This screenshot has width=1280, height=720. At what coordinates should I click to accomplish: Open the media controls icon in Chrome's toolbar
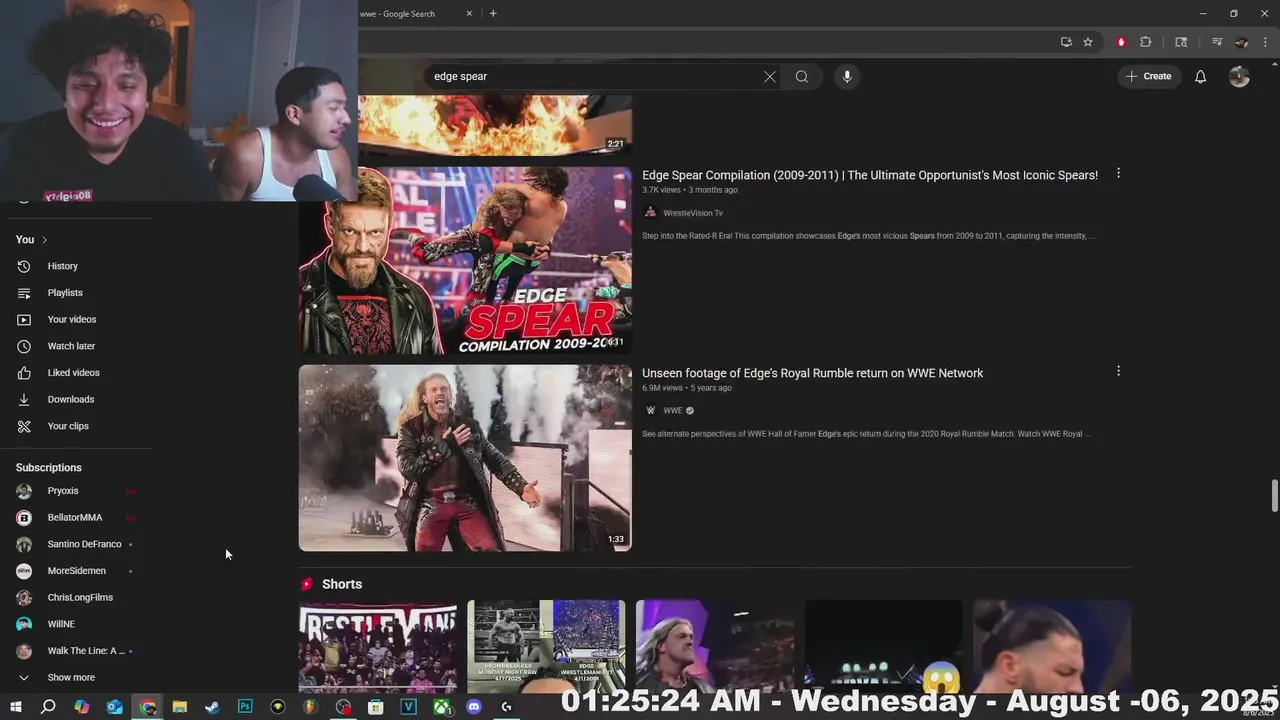[1217, 42]
